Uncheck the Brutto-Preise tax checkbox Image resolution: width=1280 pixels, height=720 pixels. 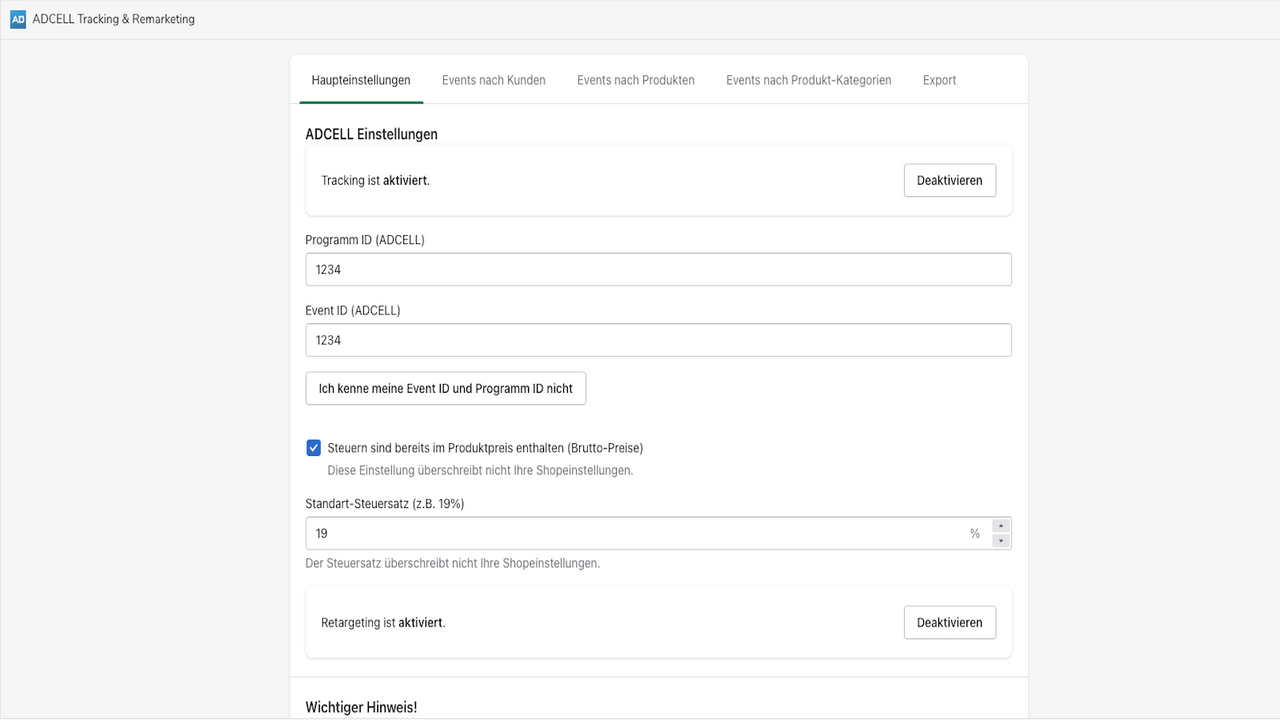pyautogui.click(x=313, y=447)
